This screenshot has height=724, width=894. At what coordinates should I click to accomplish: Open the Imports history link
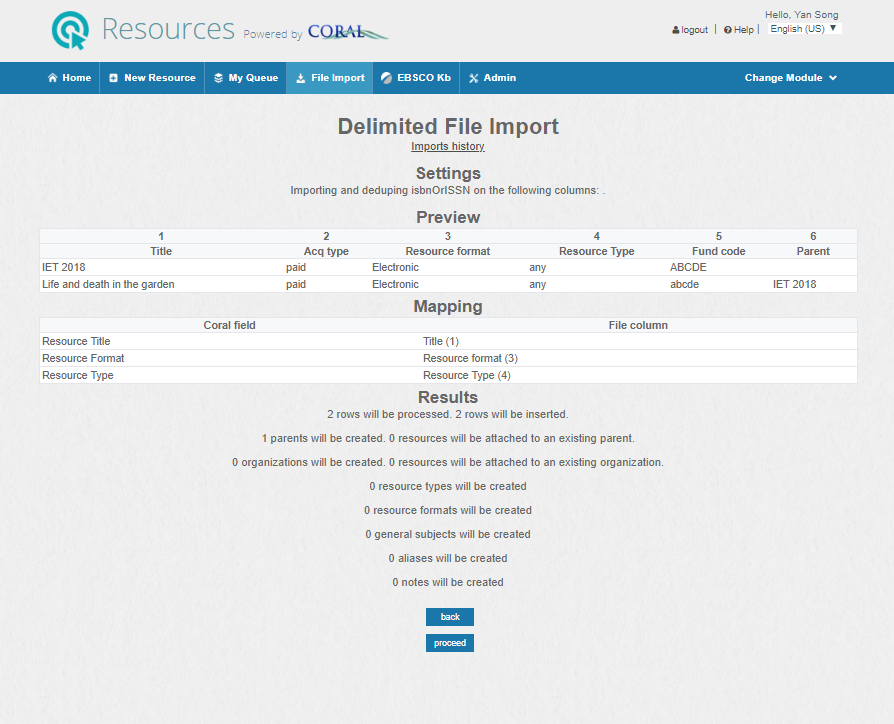pyautogui.click(x=448, y=147)
